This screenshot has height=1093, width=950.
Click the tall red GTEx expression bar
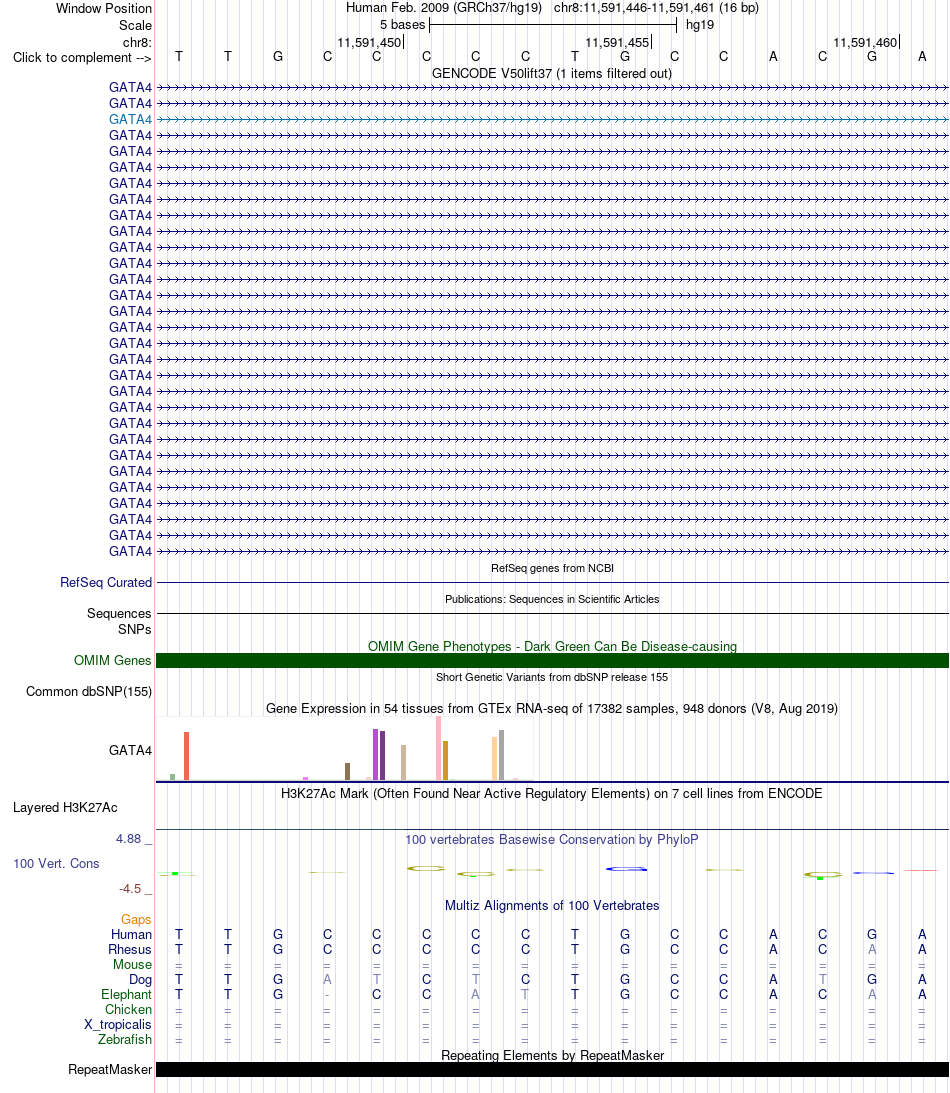point(186,756)
